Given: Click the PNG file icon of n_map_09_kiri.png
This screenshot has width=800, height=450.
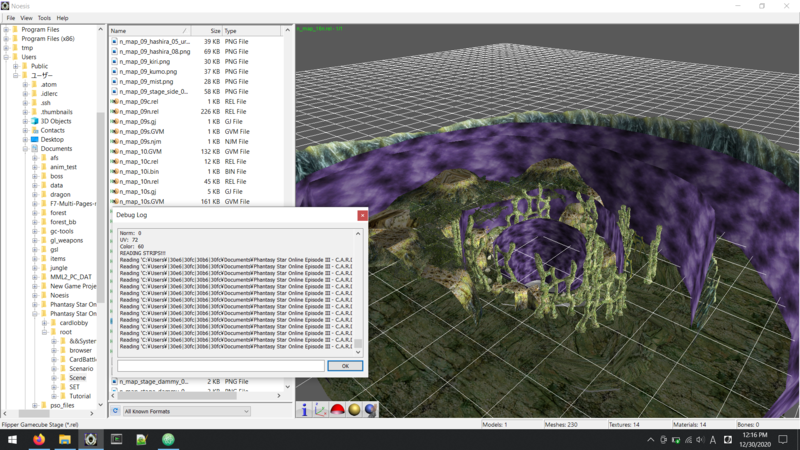Looking at the screenshot, I should pos(115,61).
